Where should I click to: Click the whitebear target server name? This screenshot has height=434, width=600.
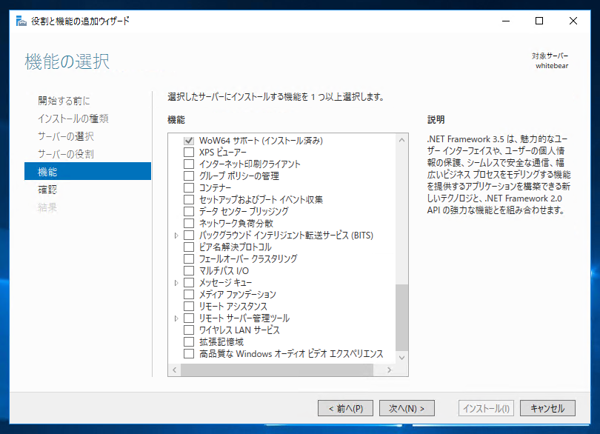coord(552,66)
